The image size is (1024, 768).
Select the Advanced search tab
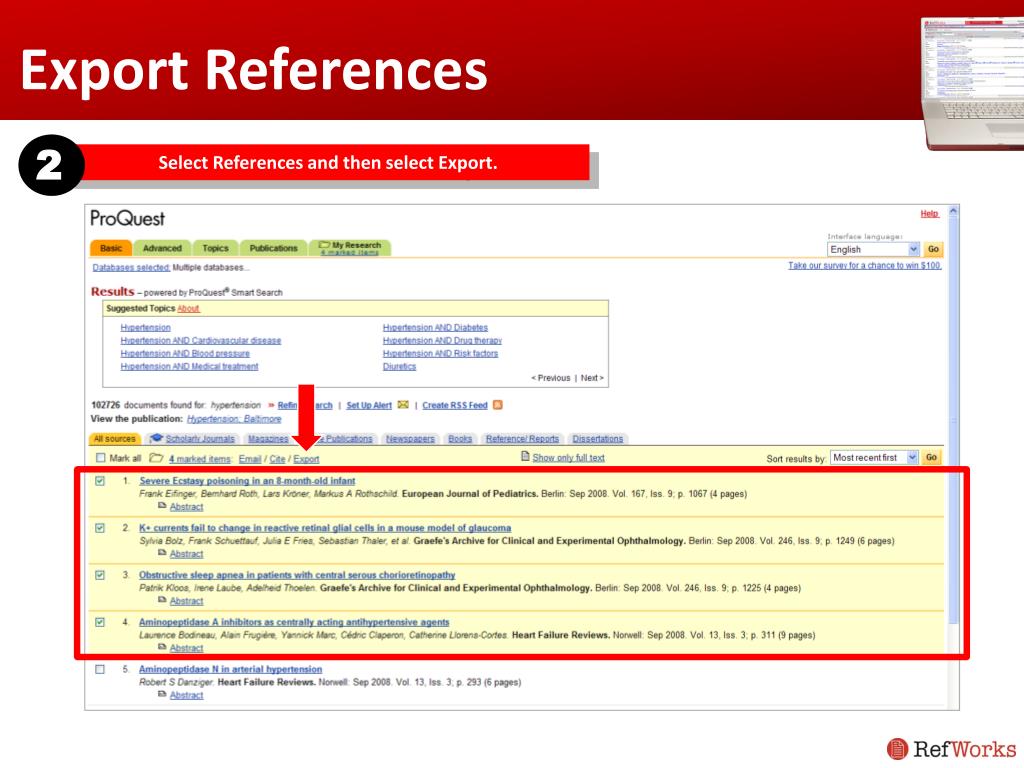point(162,248)
